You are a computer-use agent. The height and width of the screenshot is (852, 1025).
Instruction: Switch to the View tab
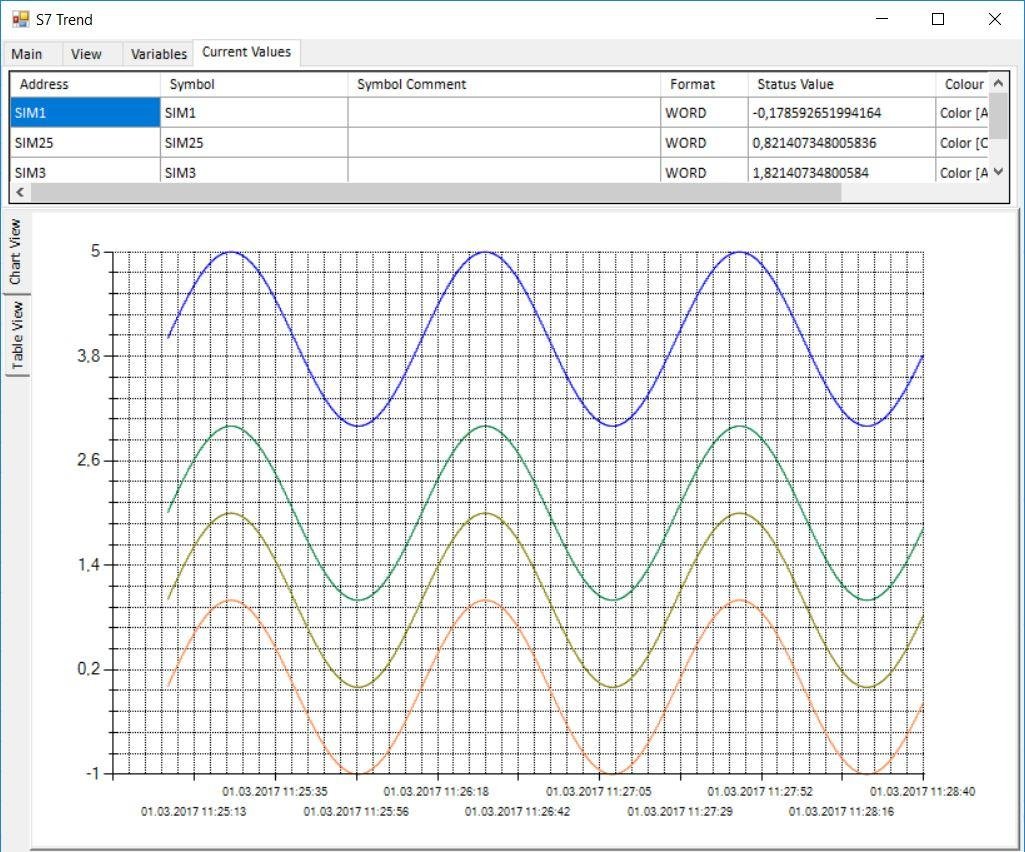click(87, 54)
